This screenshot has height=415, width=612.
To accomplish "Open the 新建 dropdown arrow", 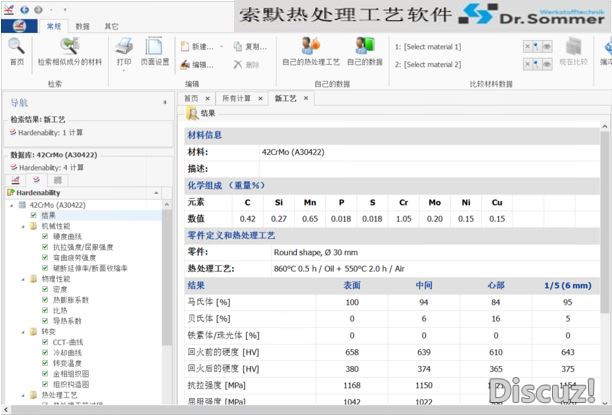I will (221, 47).
